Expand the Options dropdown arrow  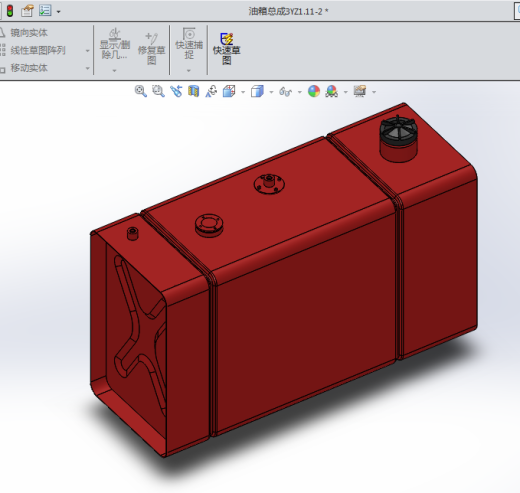click(x=59, y=12)
